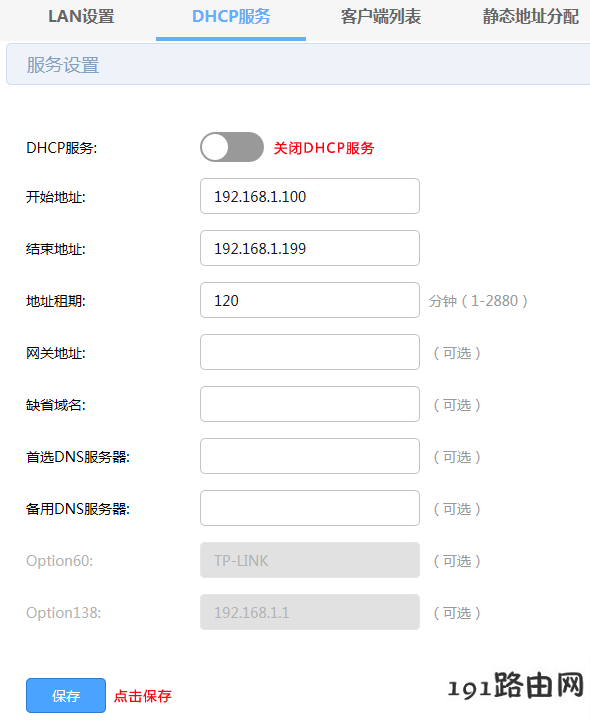Switch to the LAN设置 tab
This screenshot has width=590, height=720.
pyautogui.click(x=81, y=17)
